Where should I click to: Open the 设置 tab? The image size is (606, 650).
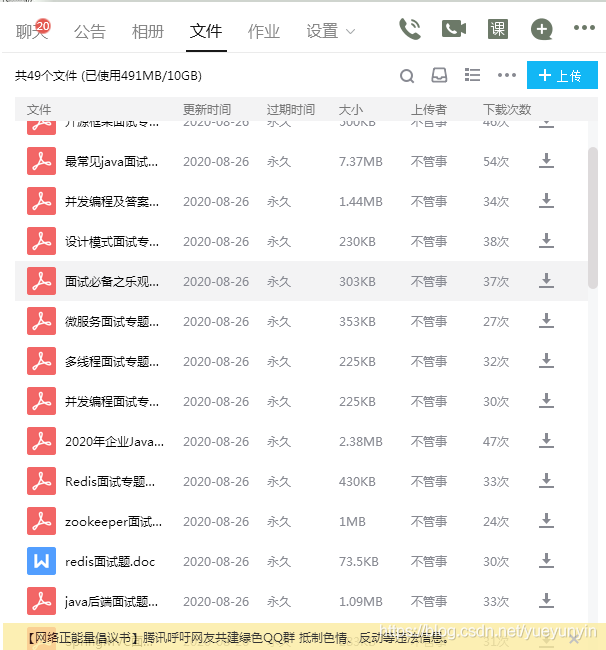(x=322, y=32)
